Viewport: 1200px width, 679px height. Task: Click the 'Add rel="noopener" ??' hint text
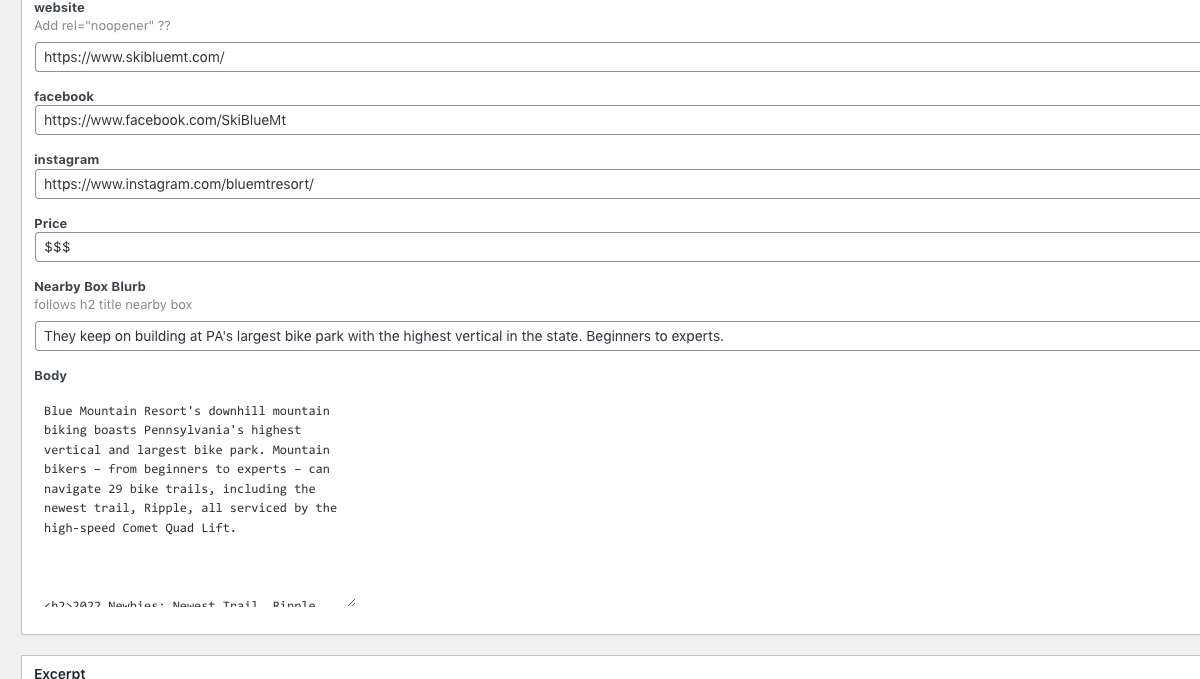(102, 26)
